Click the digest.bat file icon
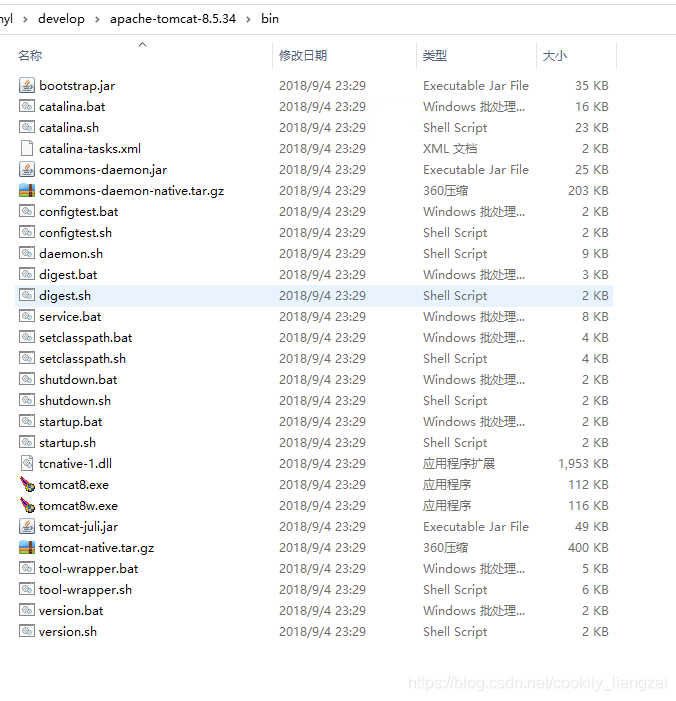This screenshot has height=701, width=676. (x=27, y=274)
